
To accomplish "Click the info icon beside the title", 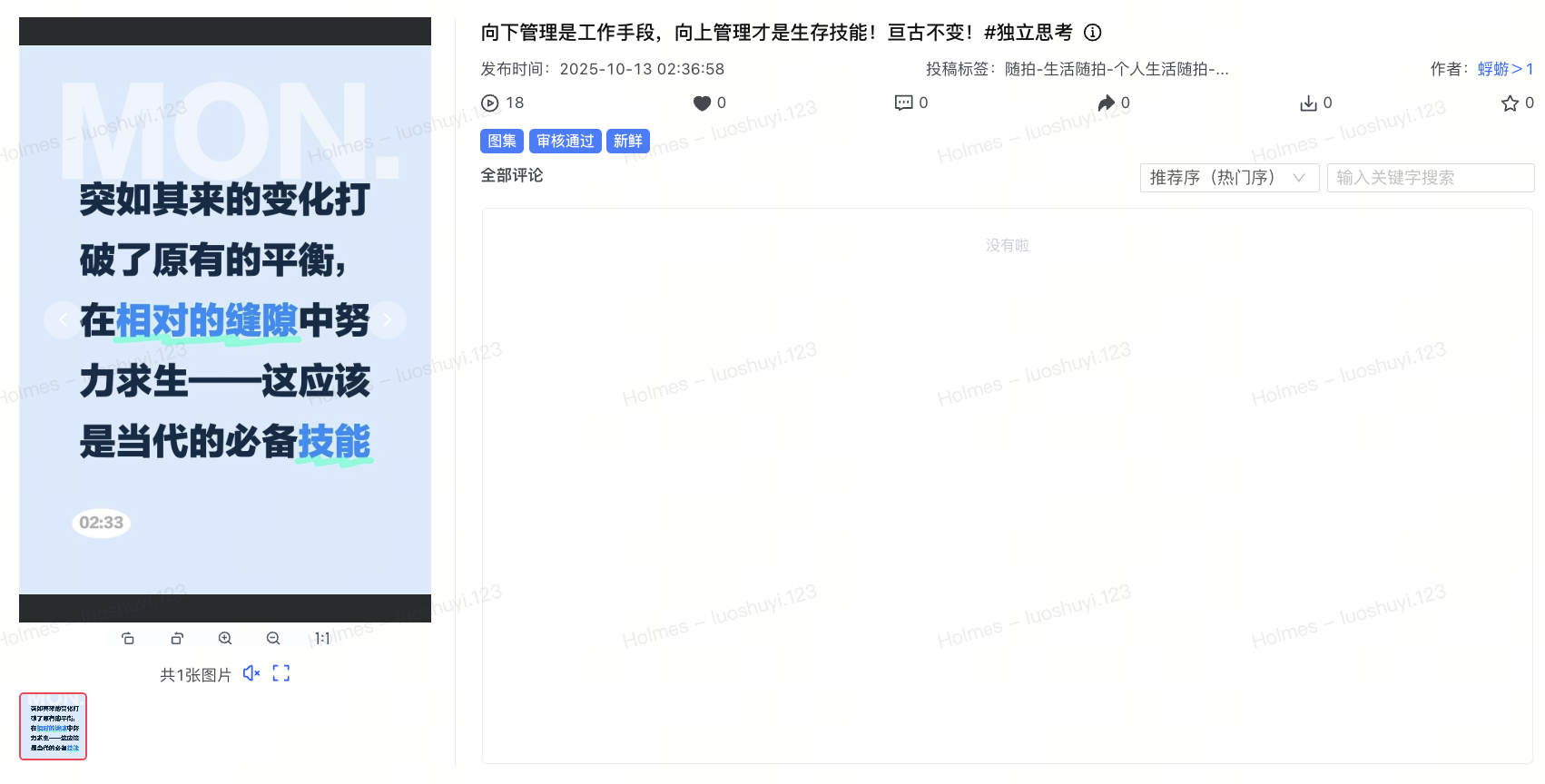I will (x=1093, y=33).
